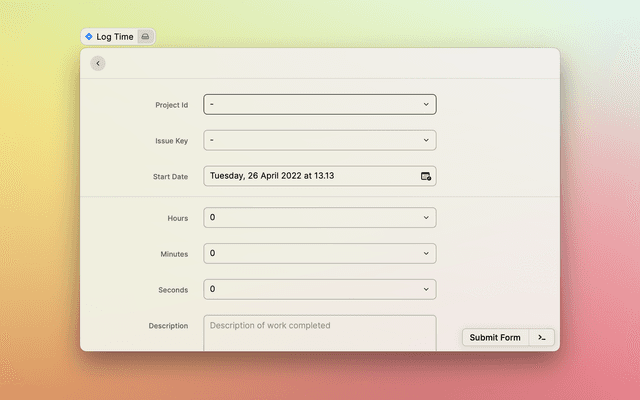Click the Description field label
Screen dimensions: 640x400
click(168, 326)
